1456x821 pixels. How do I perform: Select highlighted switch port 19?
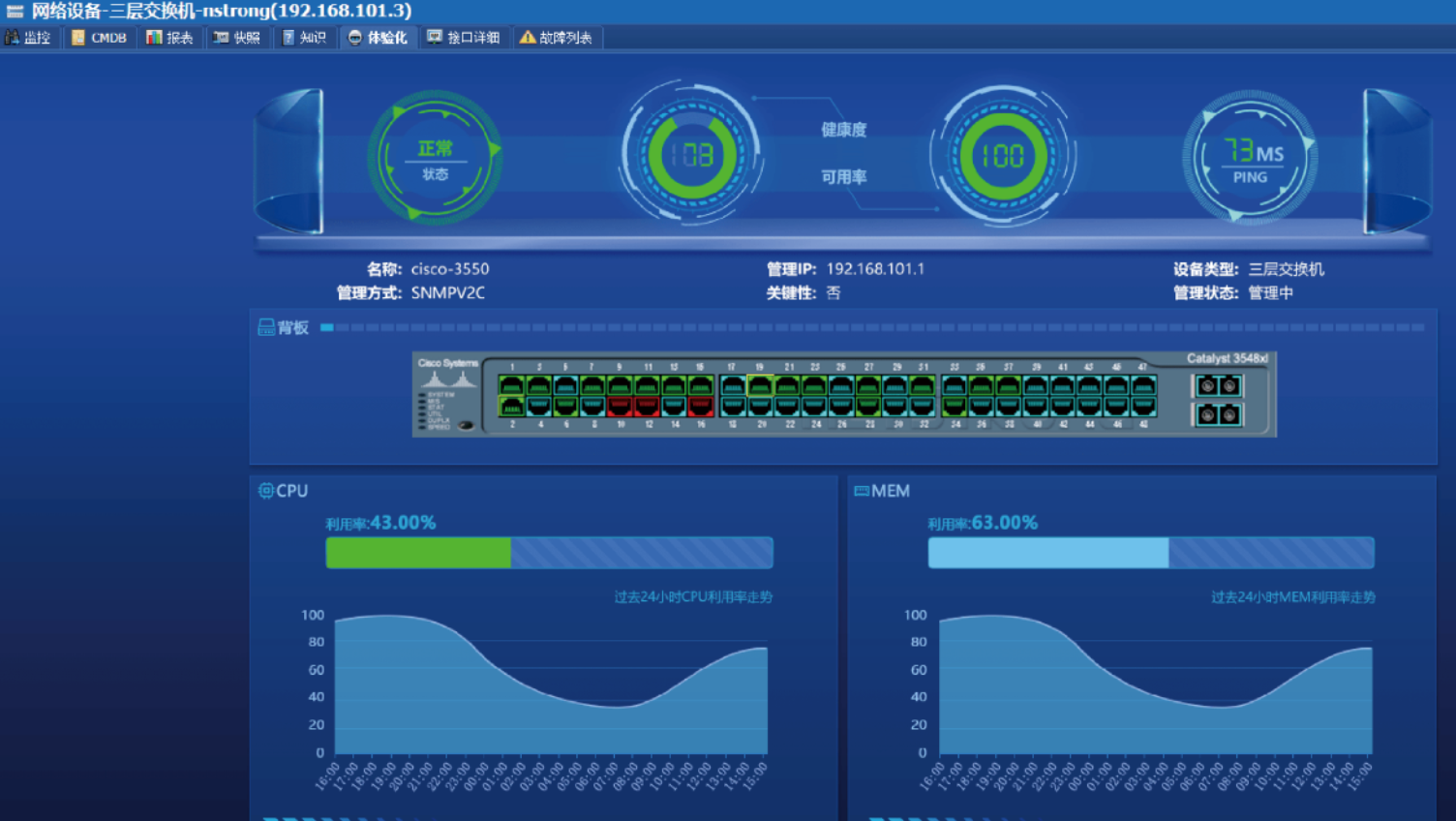click(x=760, y=386)
